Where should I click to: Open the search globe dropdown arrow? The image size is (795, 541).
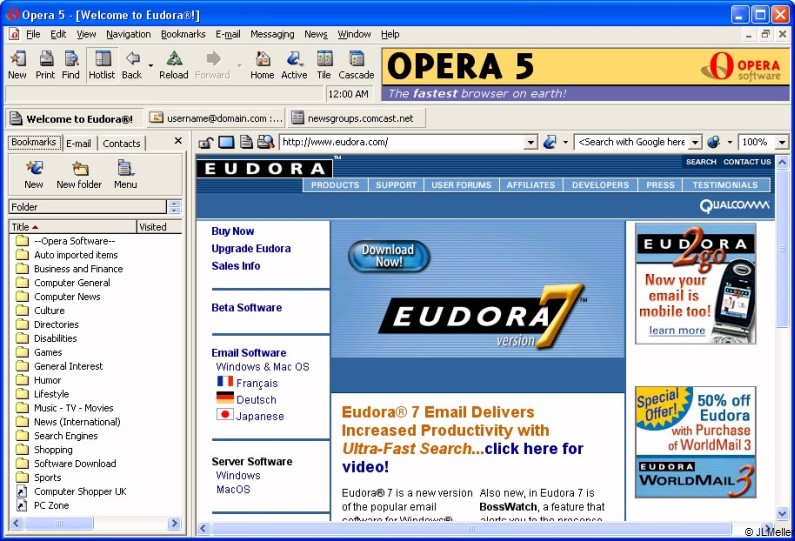pyautogui.click(x=730, y=142)
